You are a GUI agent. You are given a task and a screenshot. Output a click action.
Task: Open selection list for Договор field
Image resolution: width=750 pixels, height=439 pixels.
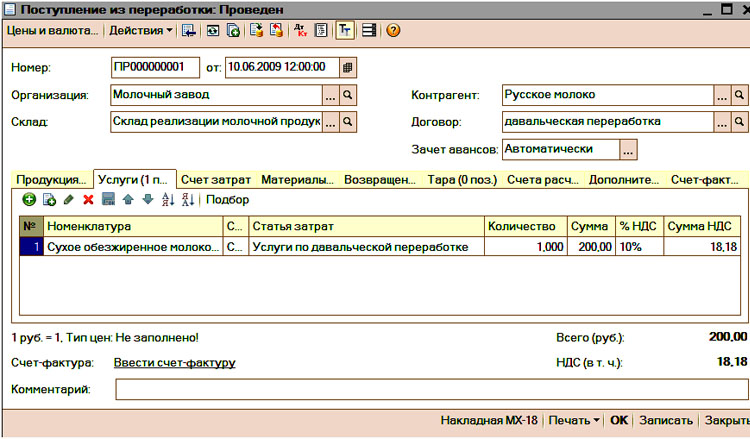pos(722,122)
